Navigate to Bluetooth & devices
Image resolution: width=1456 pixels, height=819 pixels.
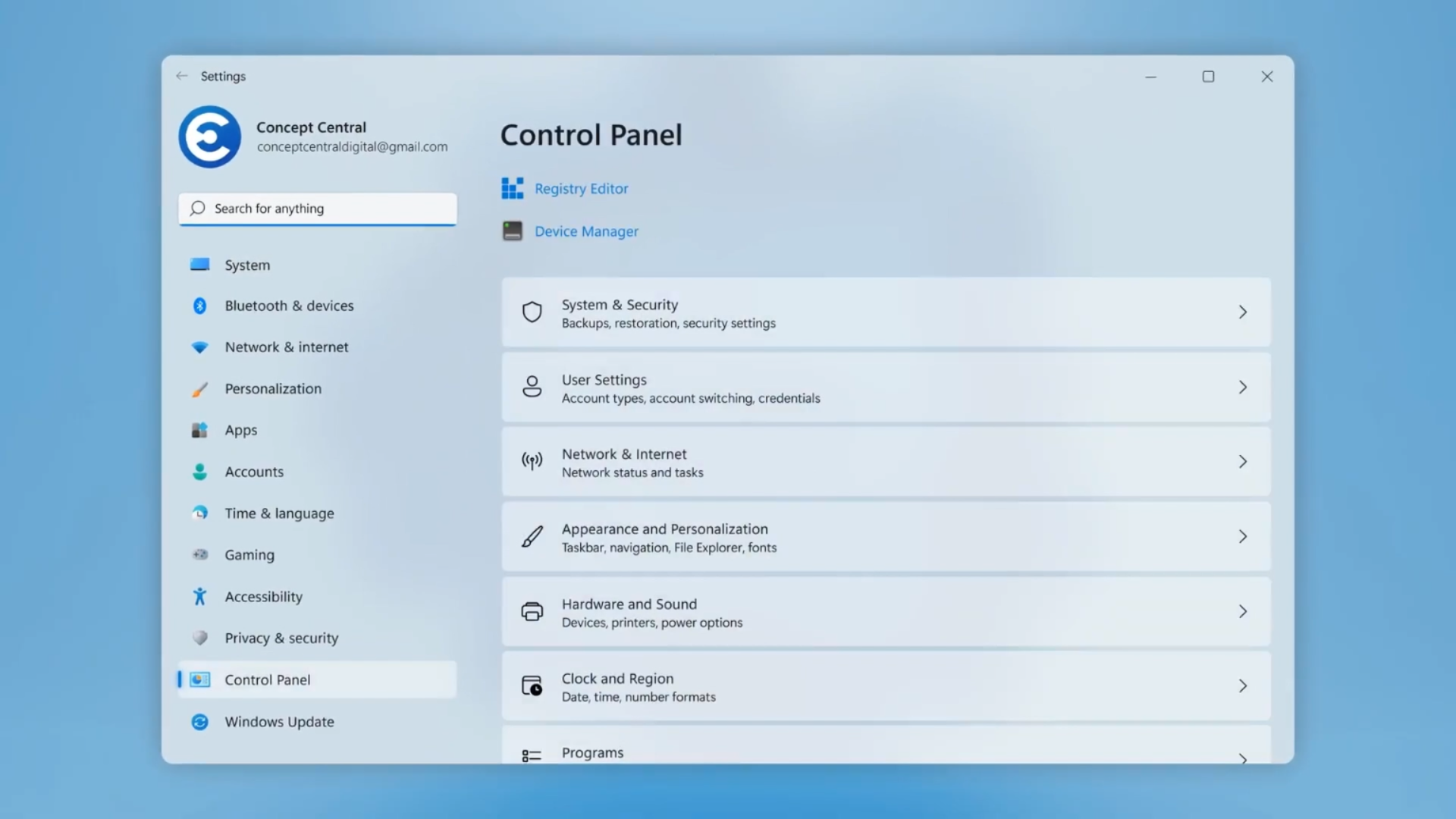tap(289, 305)
